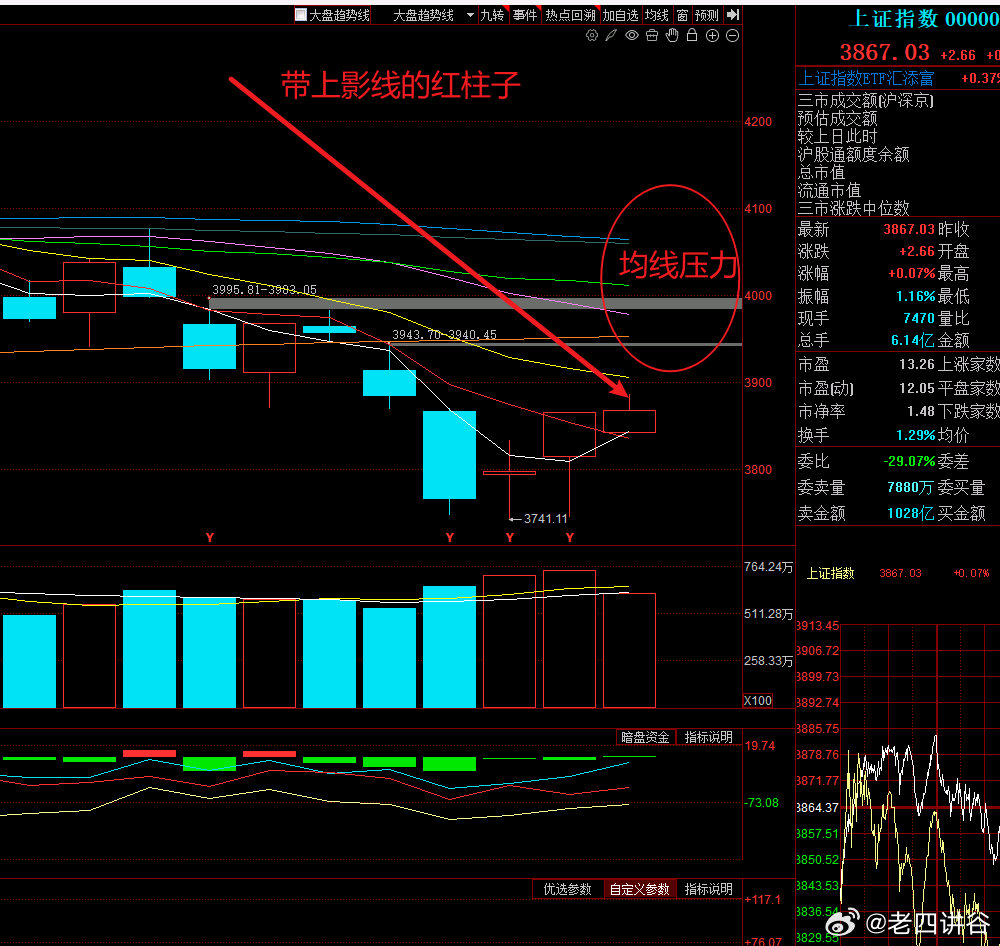Click the 均线 toolbar button
Screen dimensions: 1000x946
[x=657, y=15]
